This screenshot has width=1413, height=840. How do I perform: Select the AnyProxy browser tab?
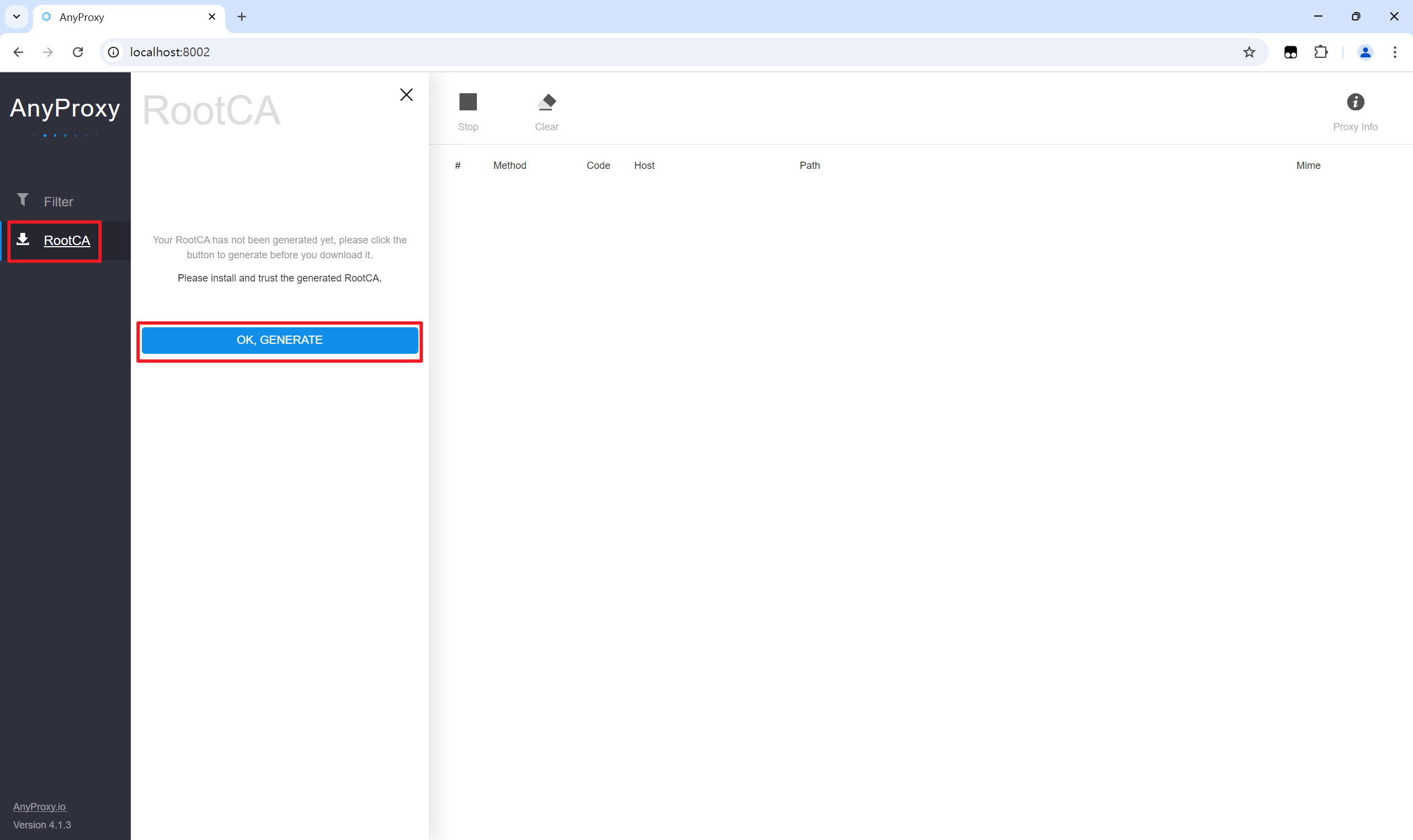point(129,17)
